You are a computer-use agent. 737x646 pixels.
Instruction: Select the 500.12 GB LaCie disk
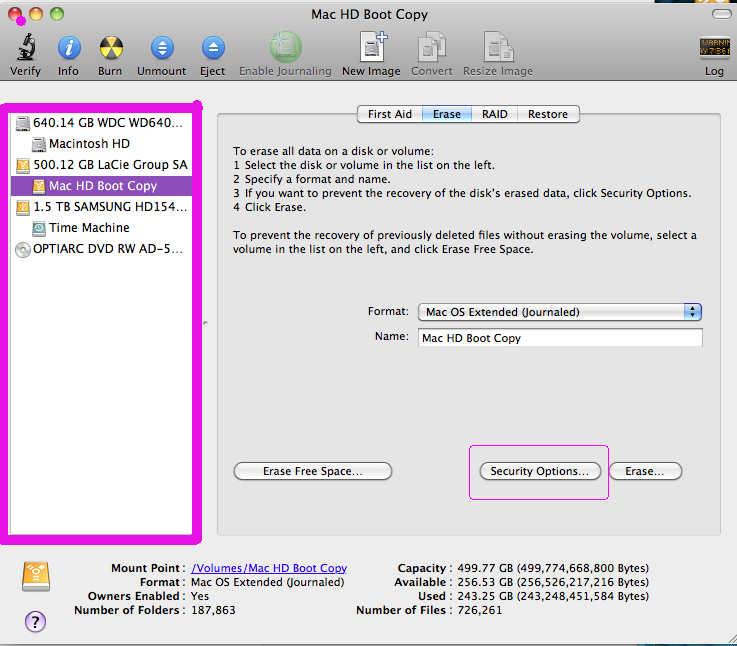click(102, 165)
